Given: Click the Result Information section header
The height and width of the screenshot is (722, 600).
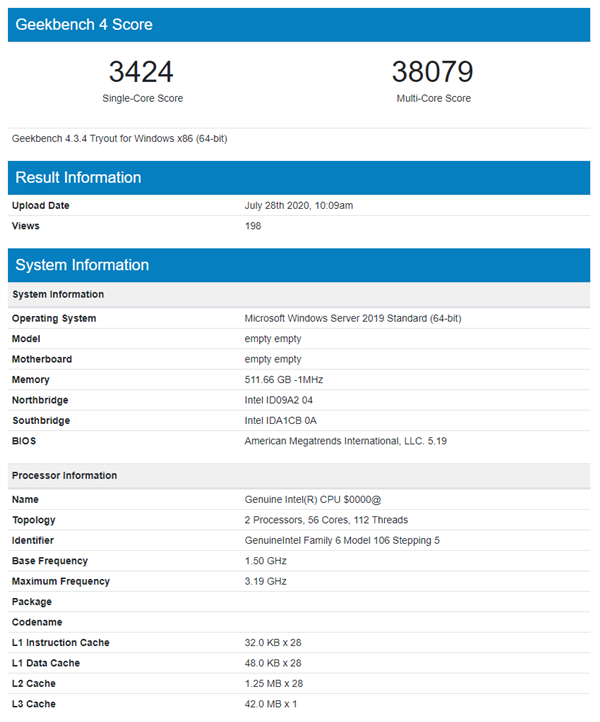Looking at the screenshot, I should click(78, 178).
